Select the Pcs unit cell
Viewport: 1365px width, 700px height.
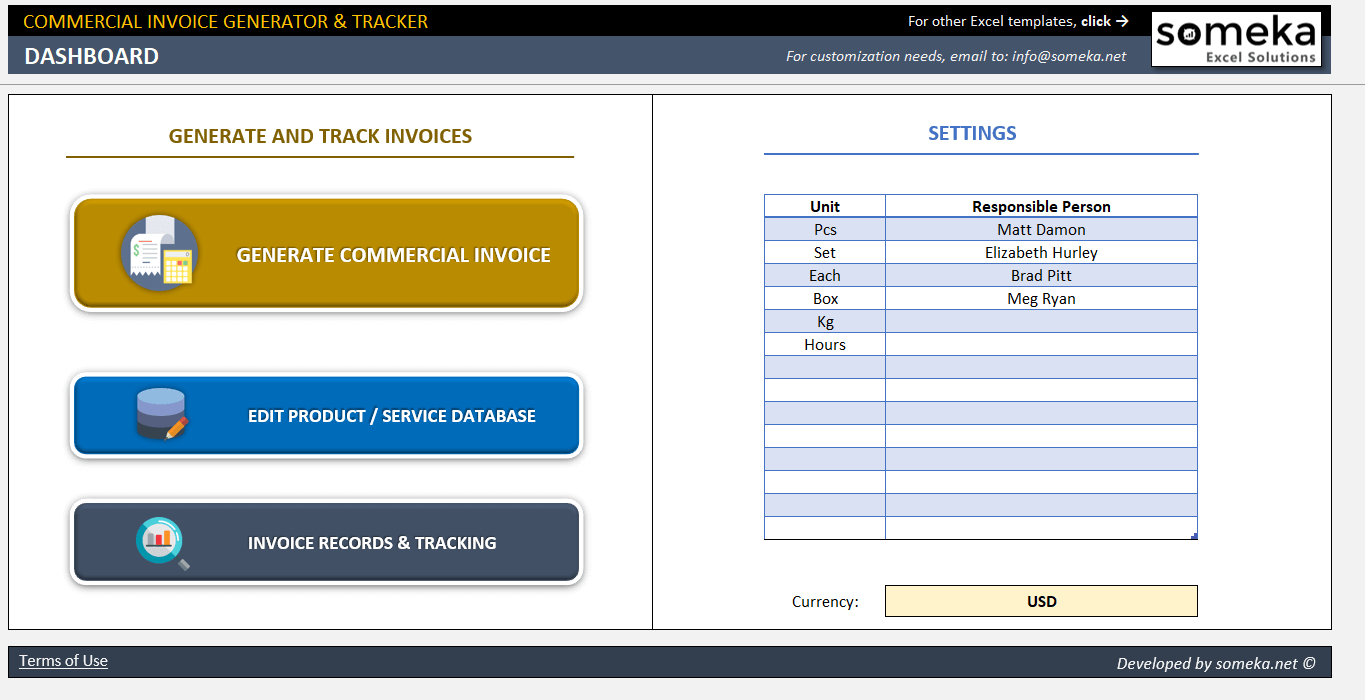click(824, 229)
